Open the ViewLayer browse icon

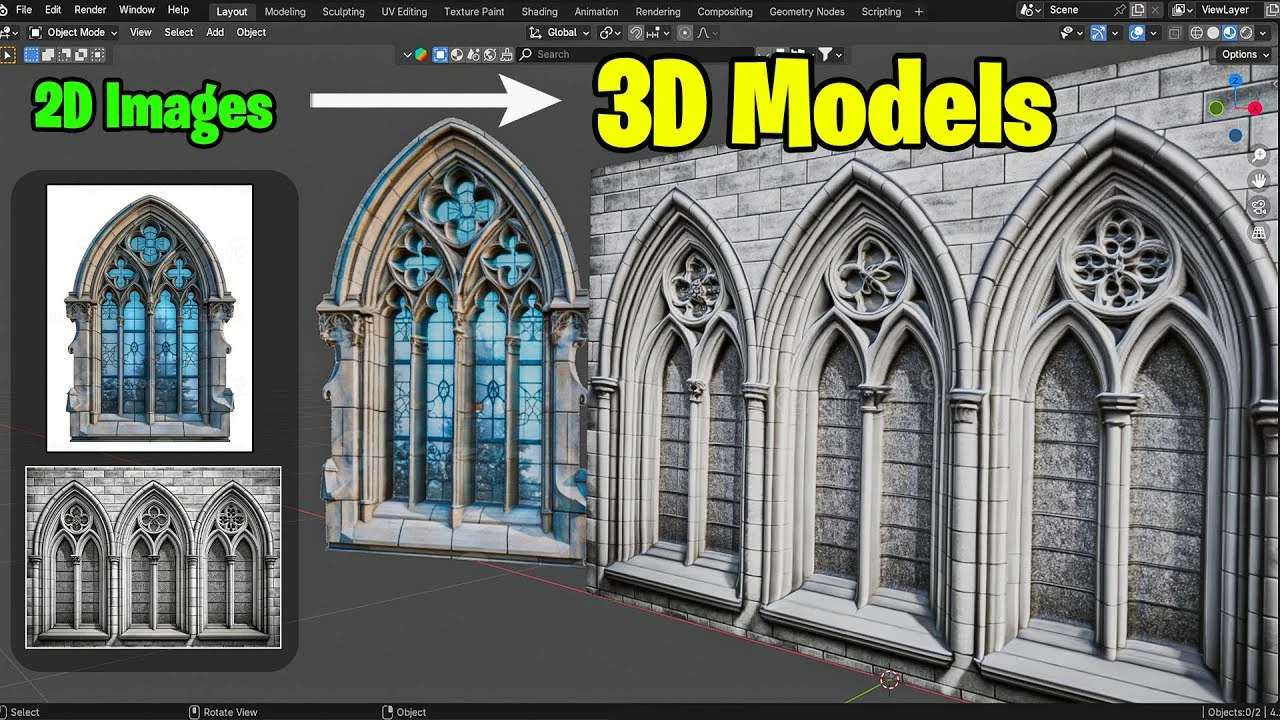pos(1182,10)
